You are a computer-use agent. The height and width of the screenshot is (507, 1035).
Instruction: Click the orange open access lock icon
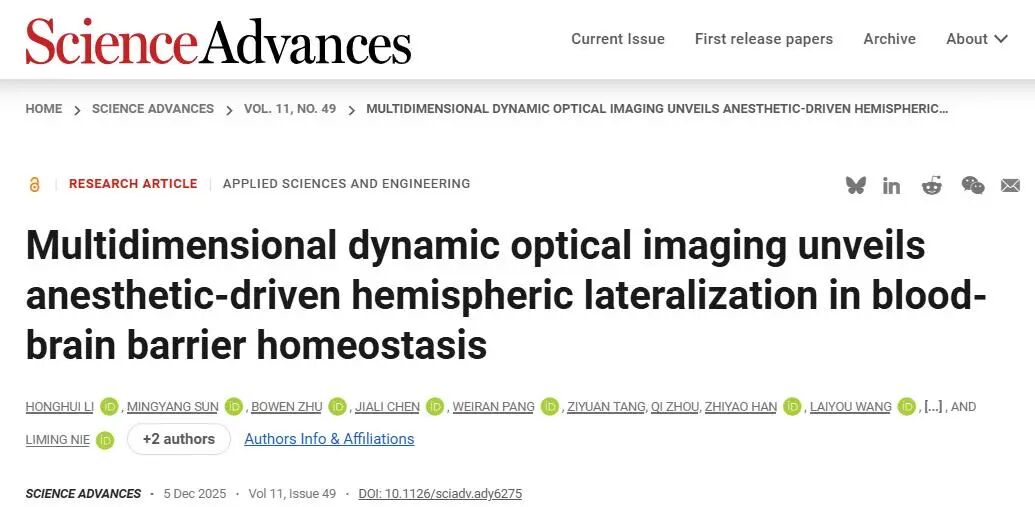tap(35, 184)
